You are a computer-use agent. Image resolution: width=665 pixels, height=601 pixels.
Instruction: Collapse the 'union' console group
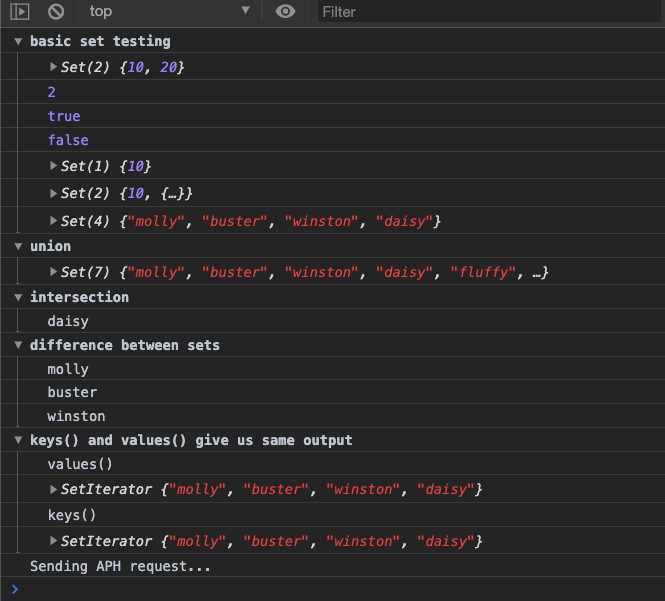click(x=18, y=246)
